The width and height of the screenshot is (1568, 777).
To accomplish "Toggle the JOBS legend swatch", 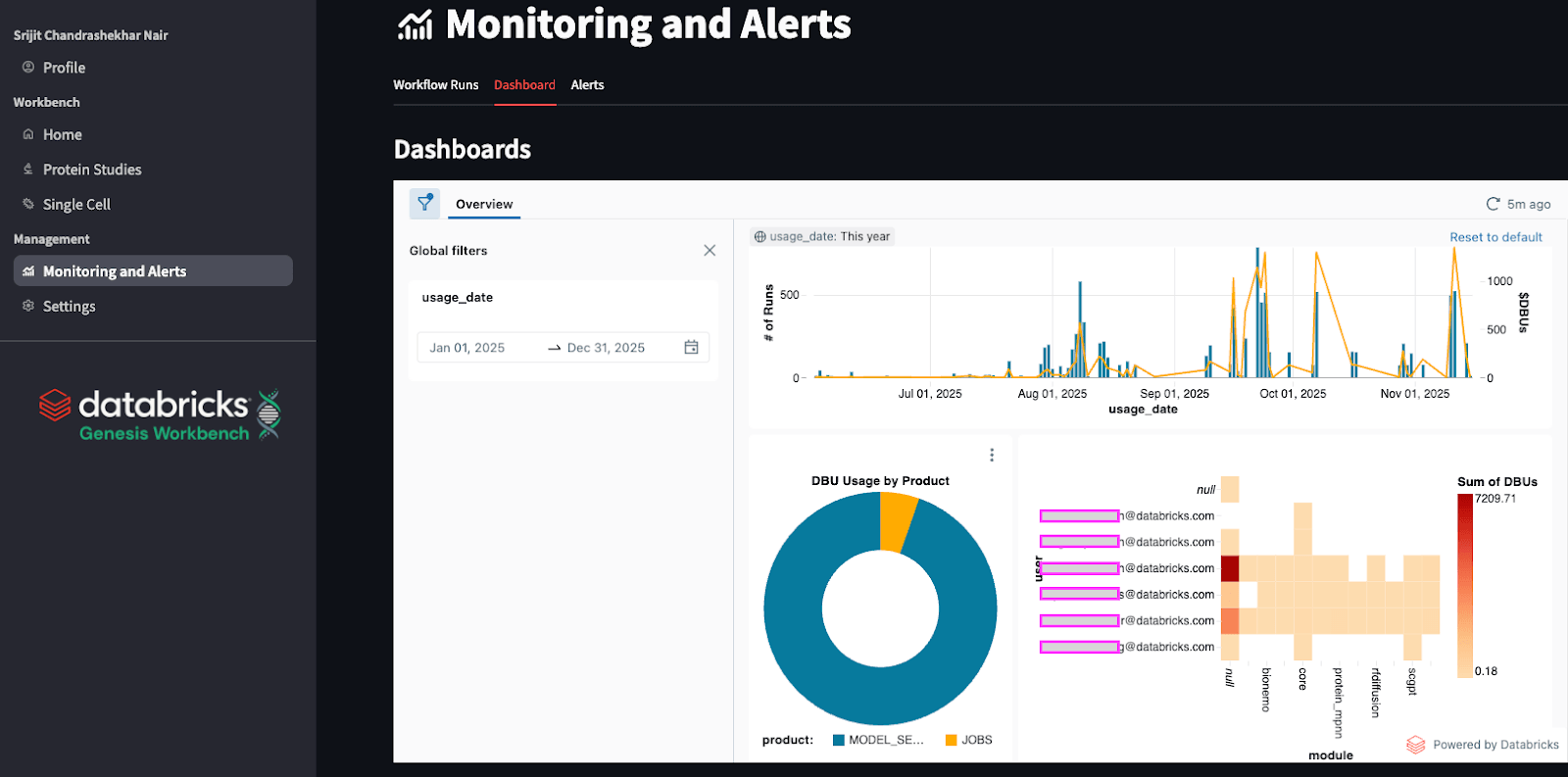I will (951, 740).
